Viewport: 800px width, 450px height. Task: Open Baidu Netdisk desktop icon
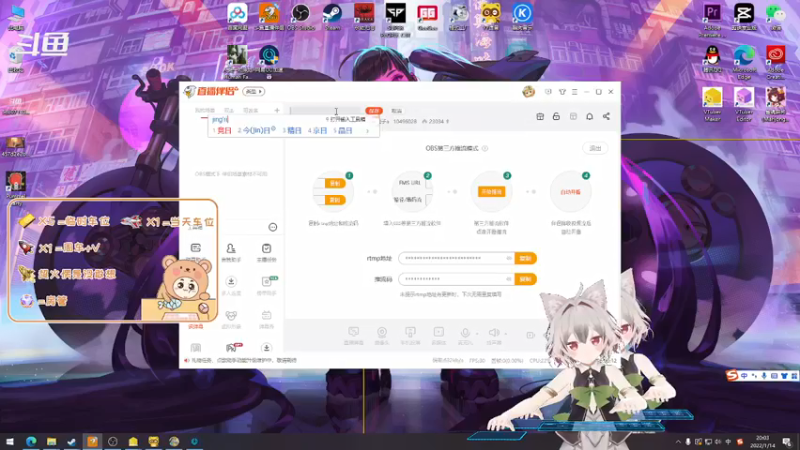(237, 16)
